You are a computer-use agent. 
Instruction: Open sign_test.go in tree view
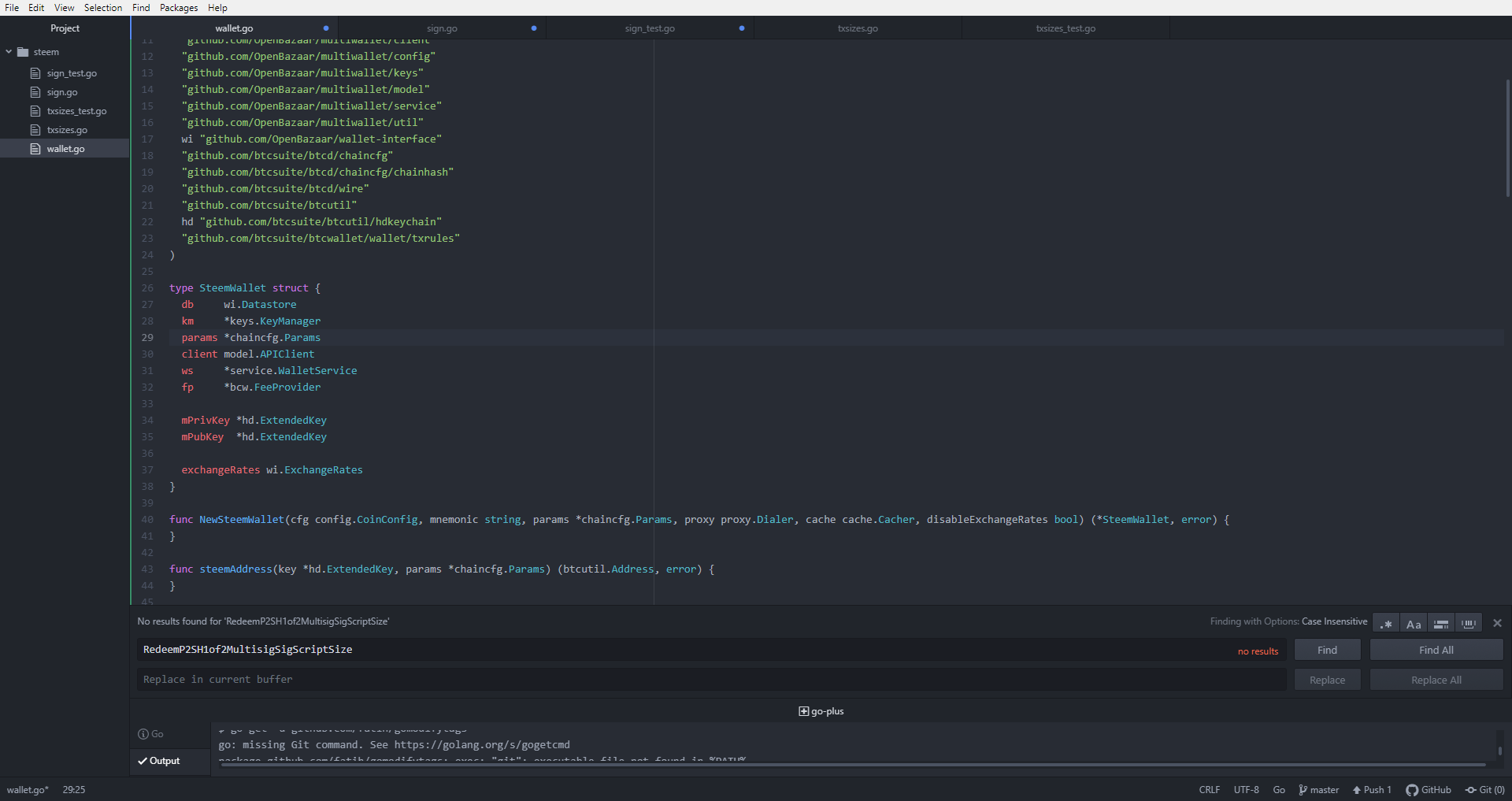click(72, 73)
